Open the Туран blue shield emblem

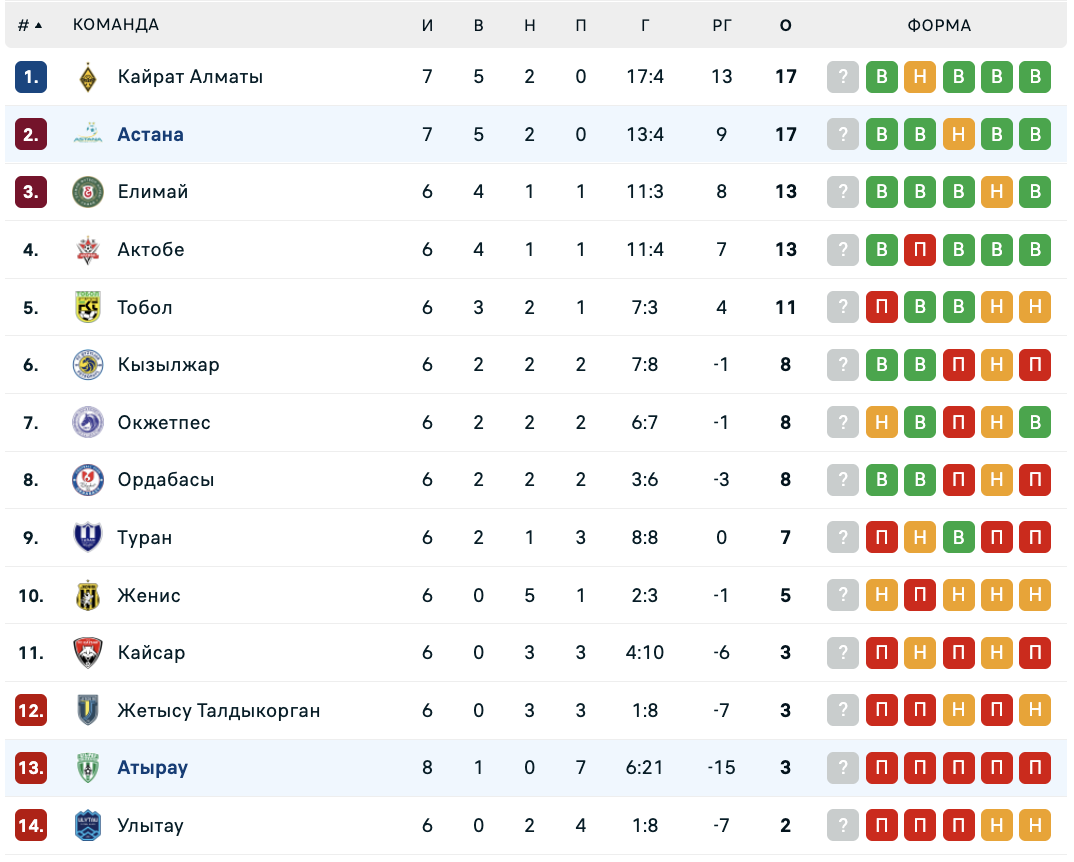coord(88,537)
